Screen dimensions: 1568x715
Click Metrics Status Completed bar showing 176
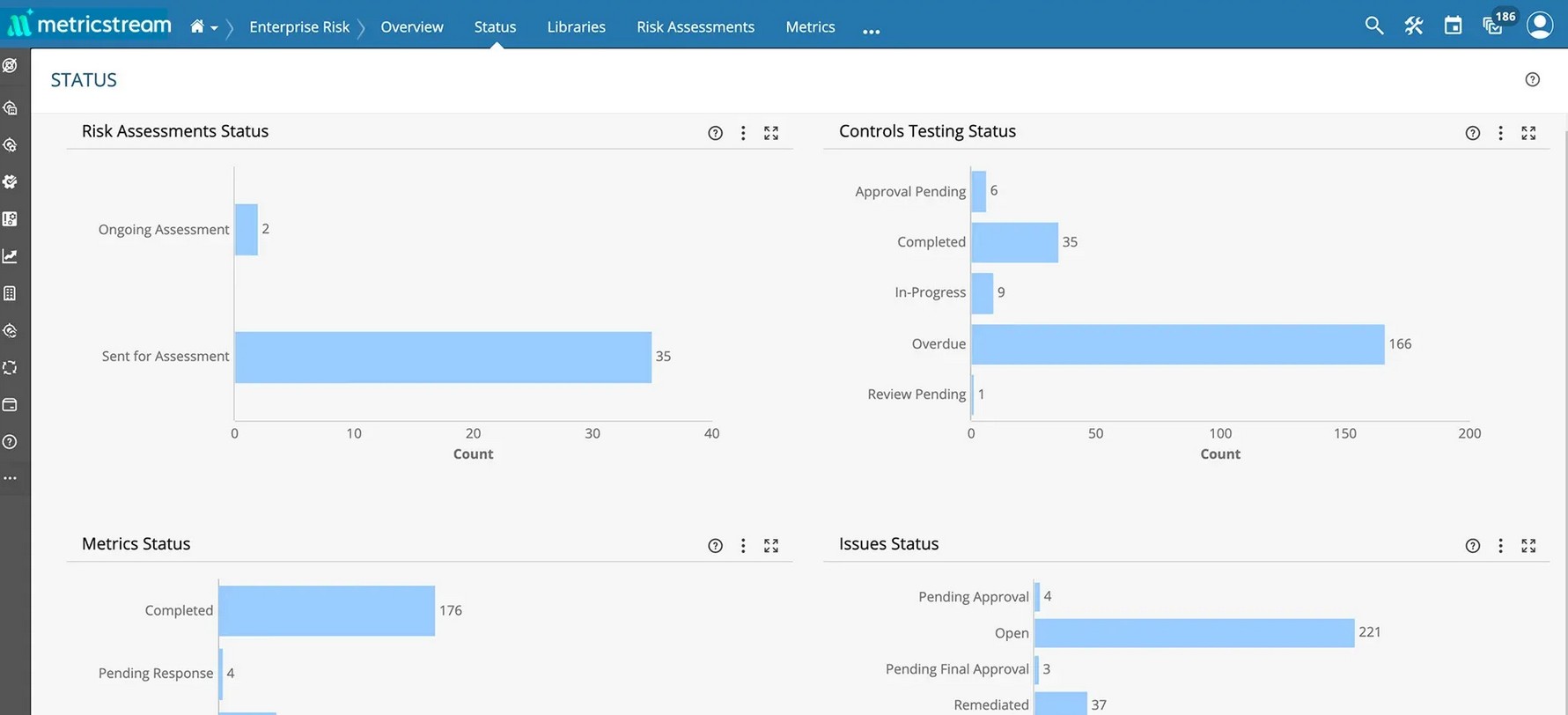coord(327,611)
